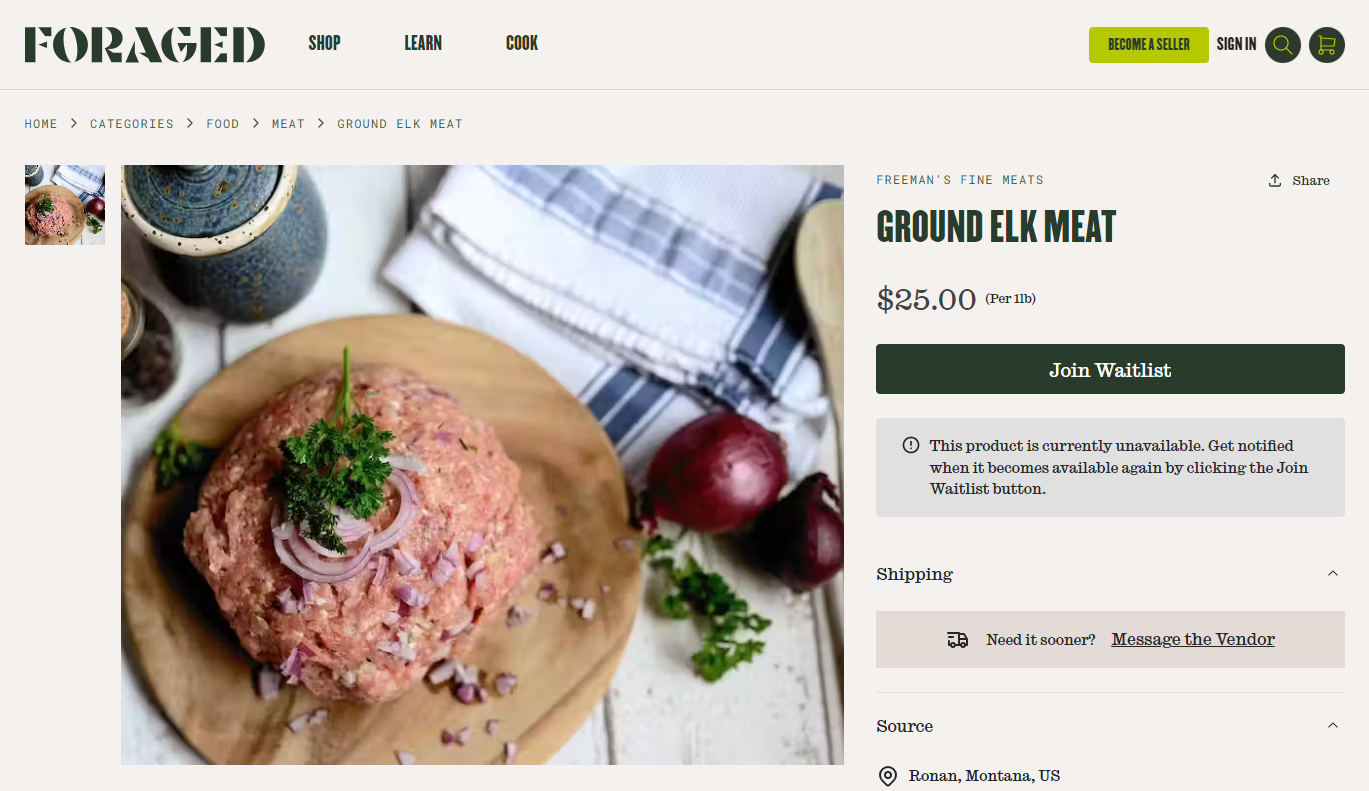
Task: Click the Join Waitlist button
Action: (1110, 369)
